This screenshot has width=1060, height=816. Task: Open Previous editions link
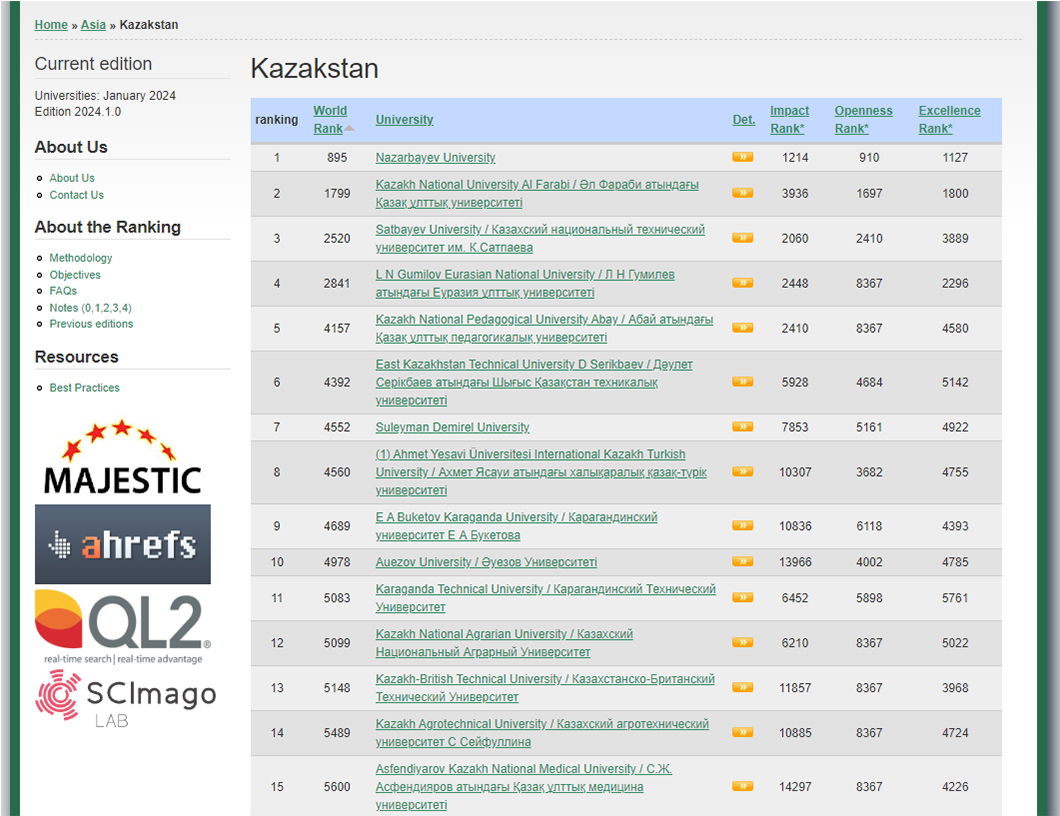click(x=91, y=324)
